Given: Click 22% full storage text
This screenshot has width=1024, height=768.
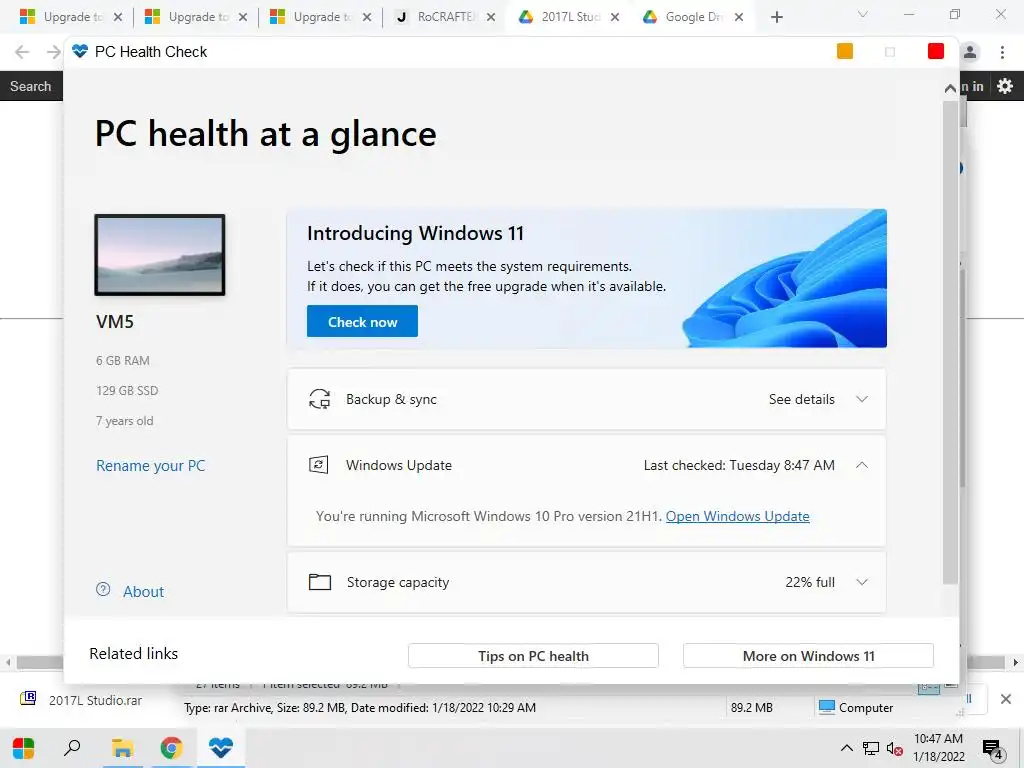Looking at the screenshot, I should (810, 582).
